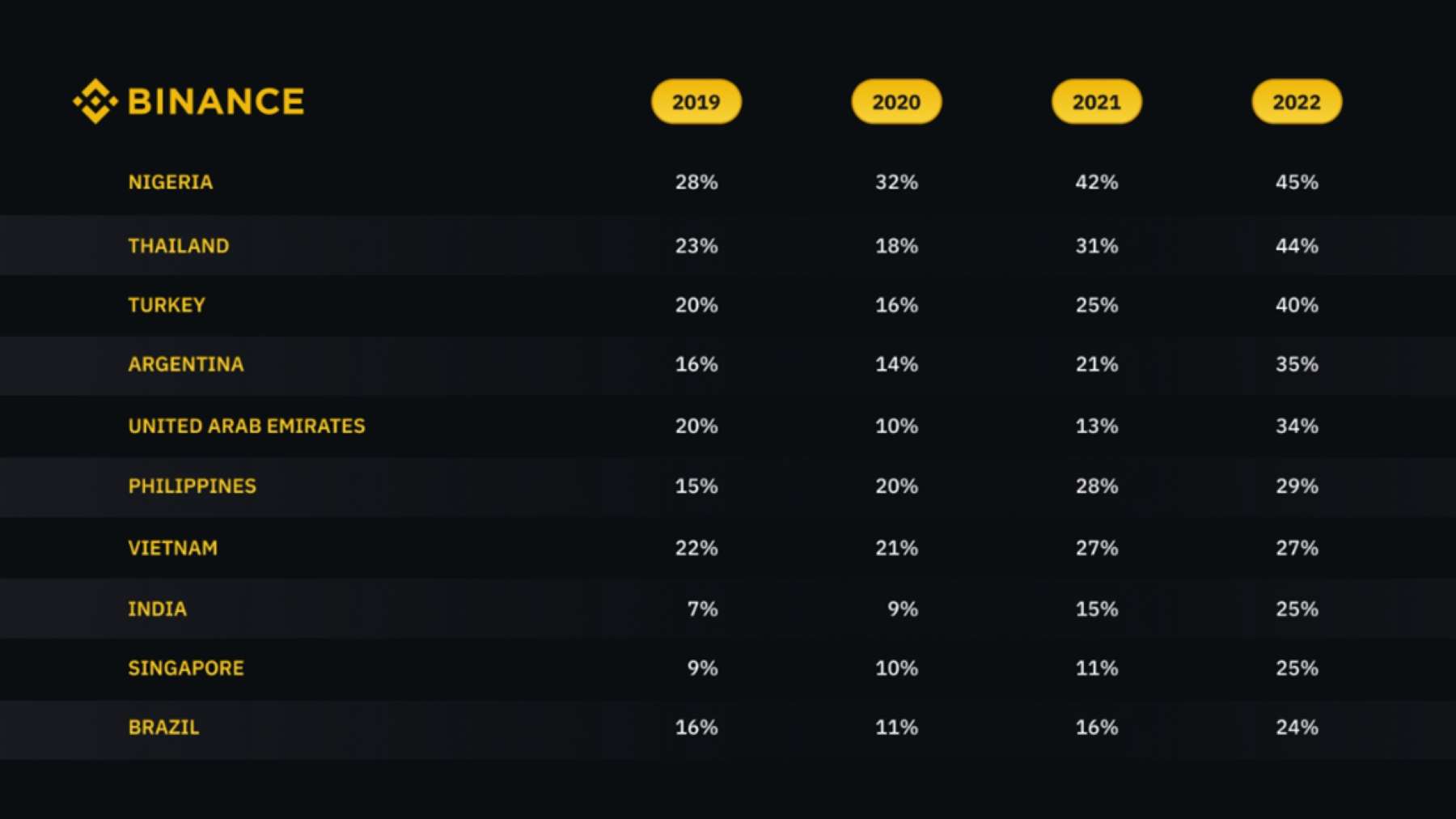This screenshot has height=819, width=1456.
Task: Select the 2019 year pill
Action: 696,102
